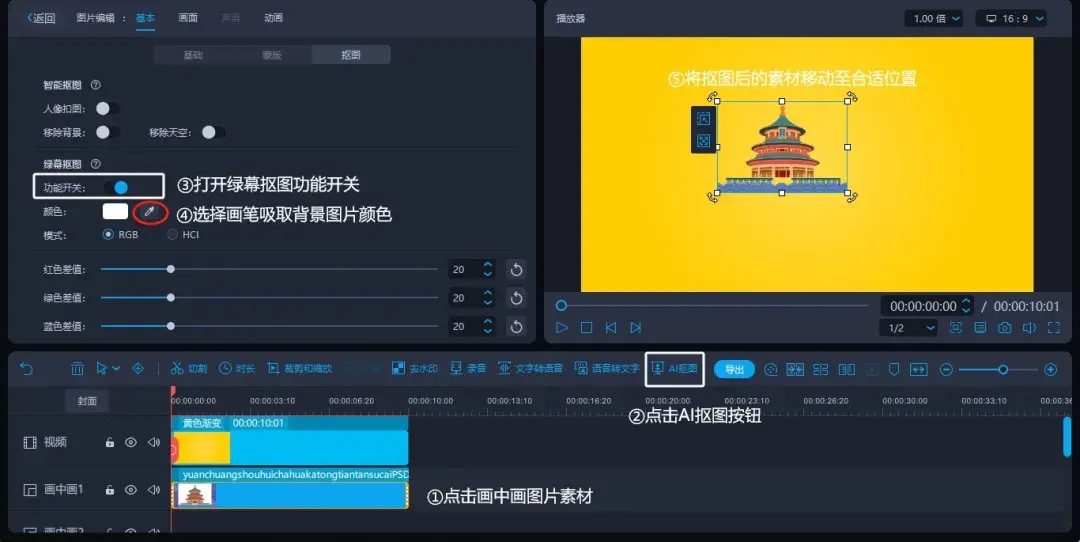The image size is (1080, 542).
Task: Click the eyedropper color picker tool
Action: pyautogui.click(x=149, y=212)
